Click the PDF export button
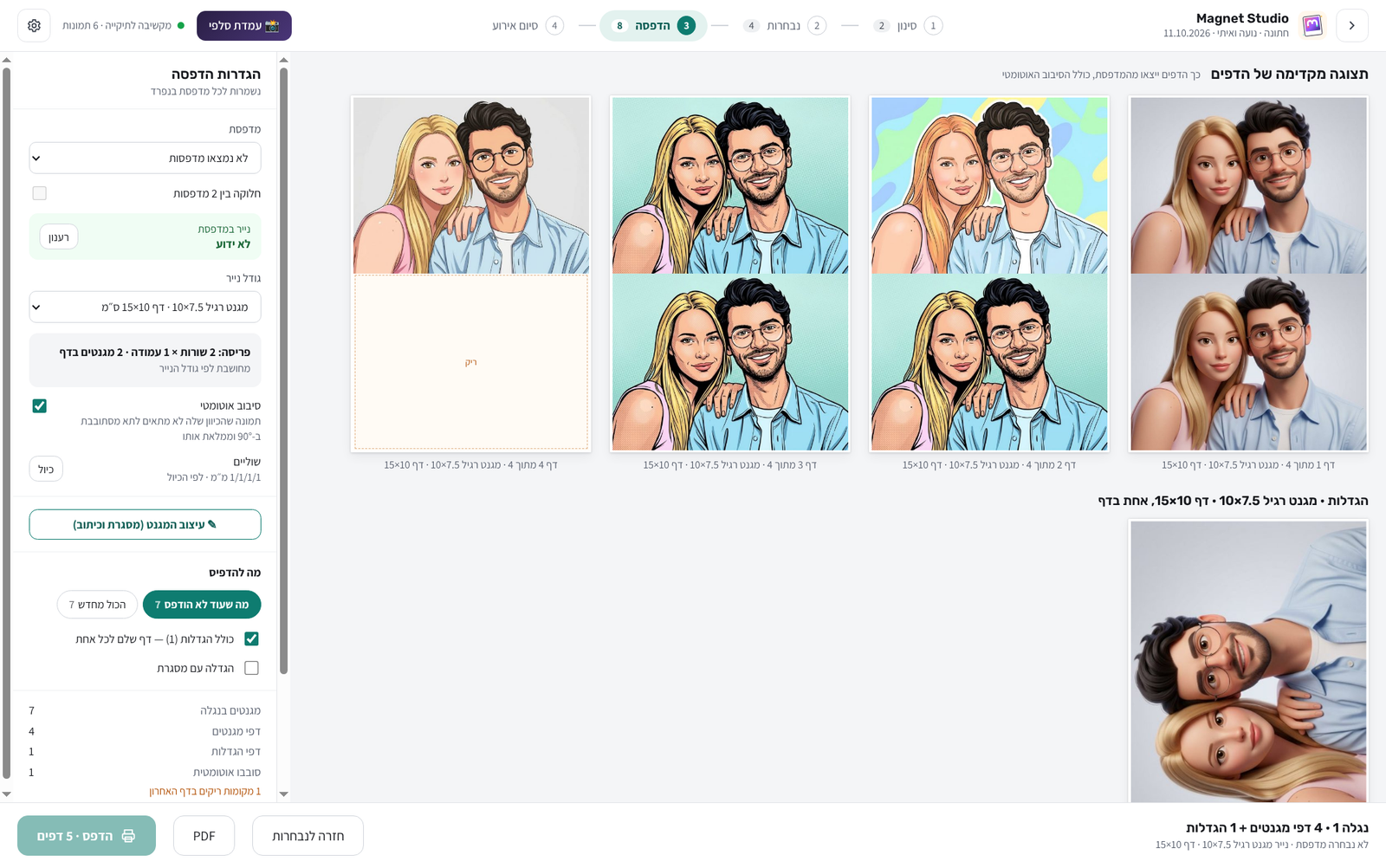 [x=204, y=836]
